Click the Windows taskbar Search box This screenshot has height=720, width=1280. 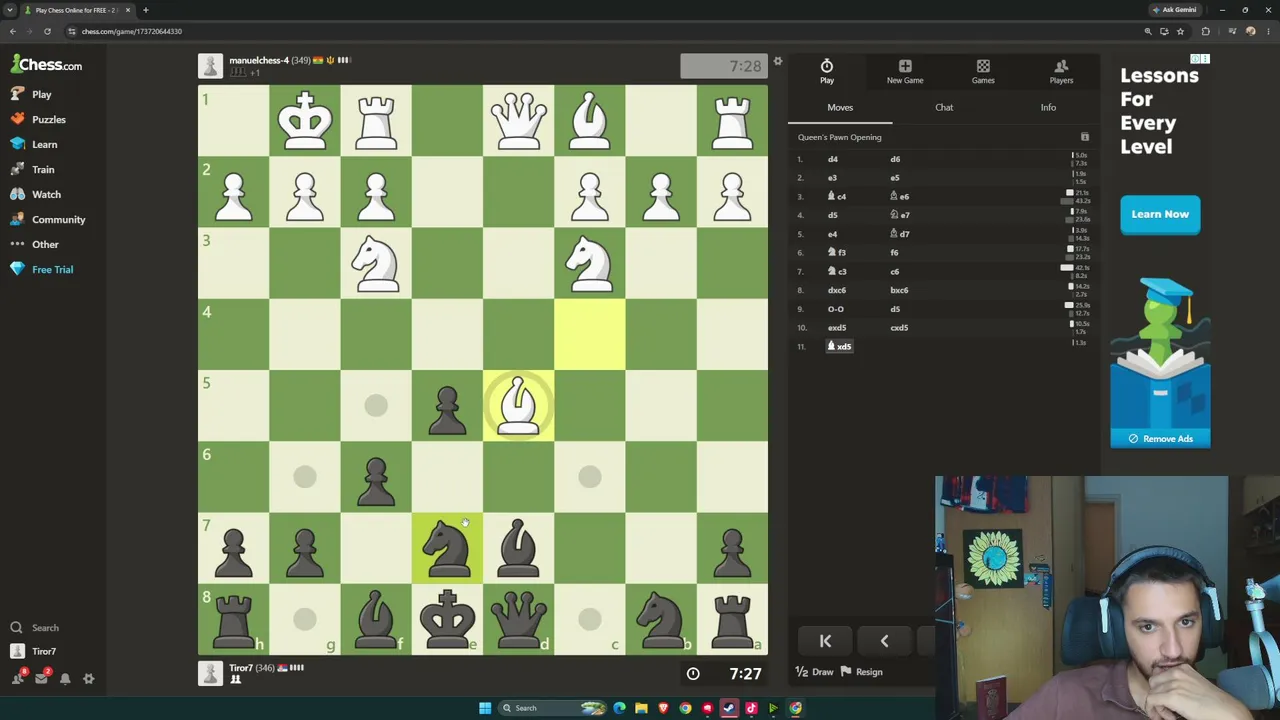(x=553, y=708)
